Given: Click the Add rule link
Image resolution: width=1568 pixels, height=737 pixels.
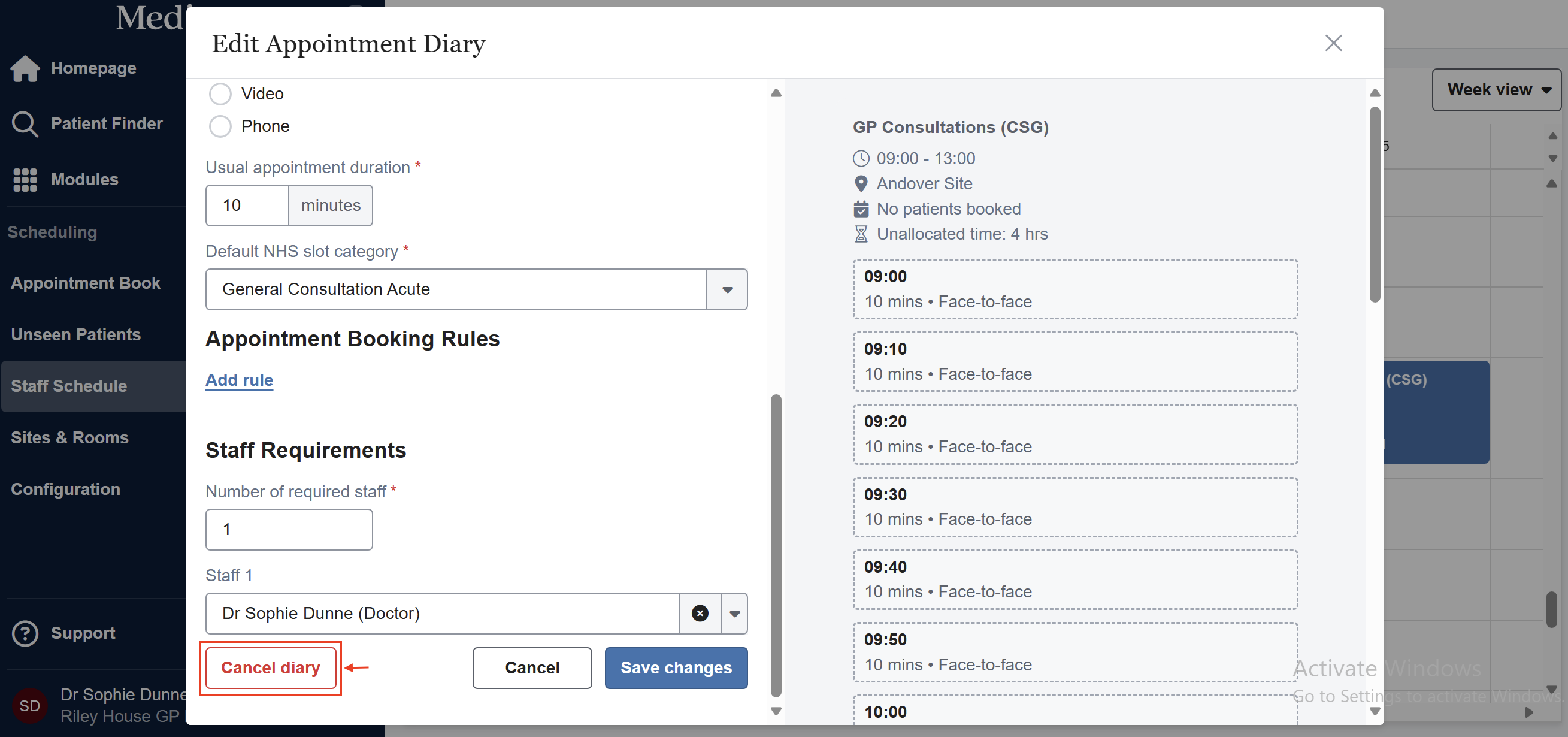Looking at the screenshot, I should click(x=238, y=380).
